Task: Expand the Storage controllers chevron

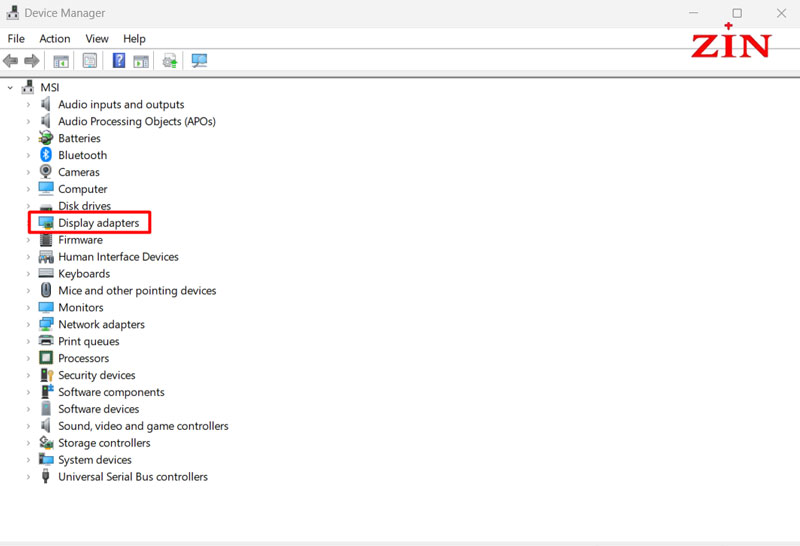Action: [x=28, y=442]
